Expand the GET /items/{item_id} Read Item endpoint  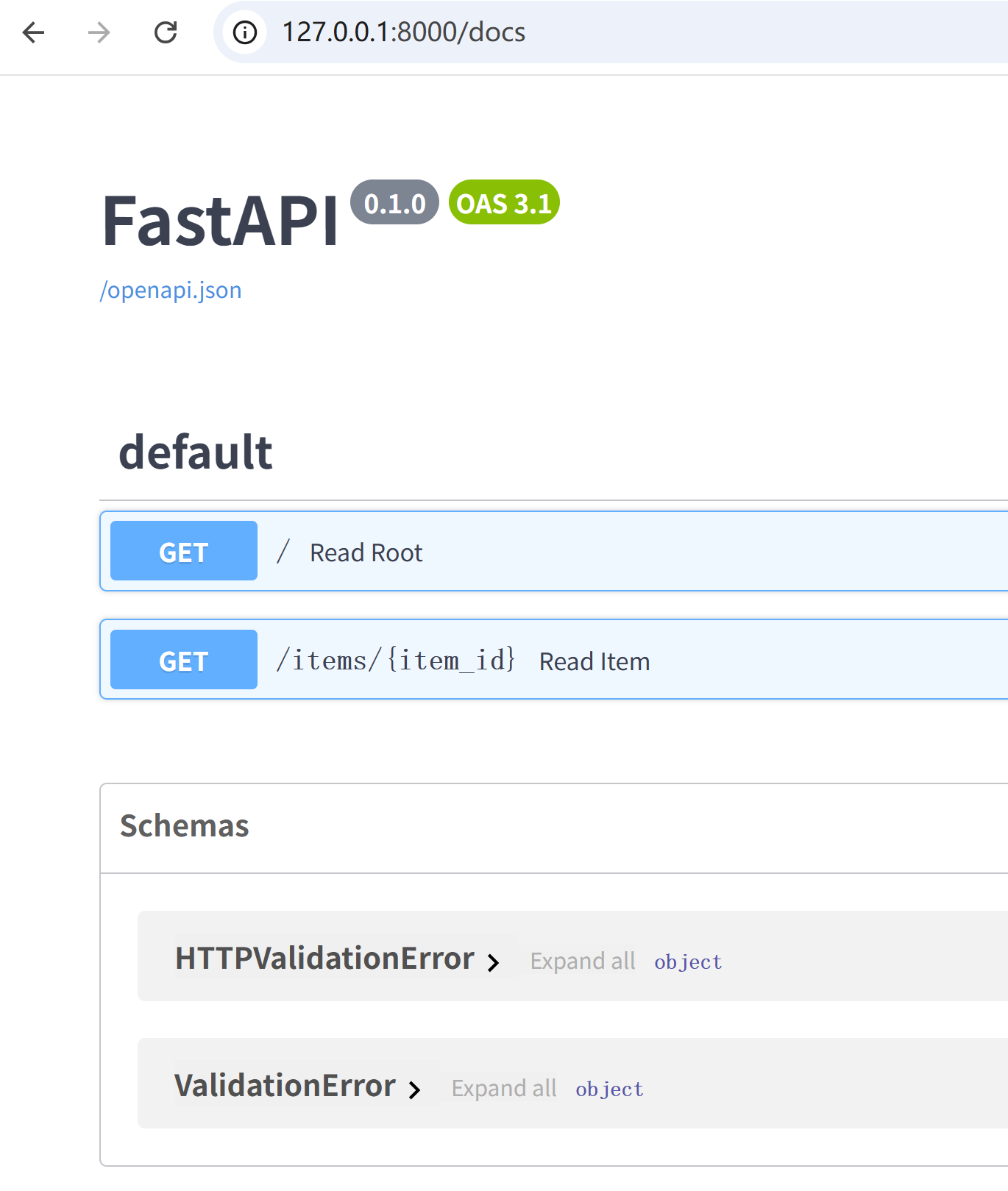tap(553, 659)
